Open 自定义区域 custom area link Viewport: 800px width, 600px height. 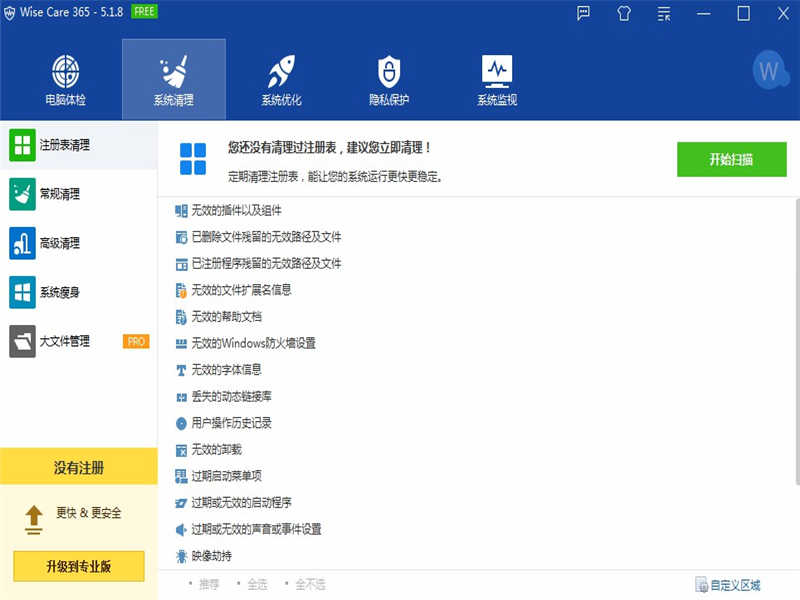728,585
